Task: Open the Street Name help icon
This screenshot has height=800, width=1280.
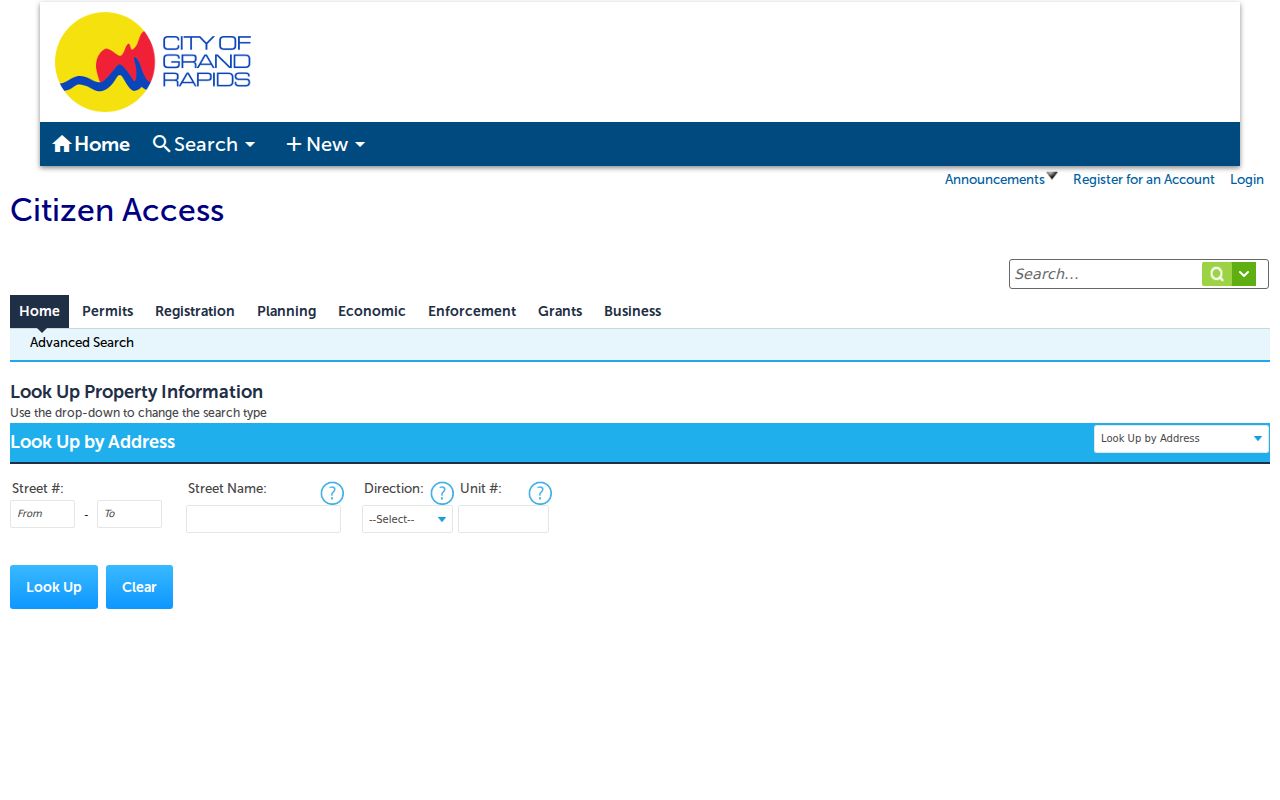Action: coord(332,493)
